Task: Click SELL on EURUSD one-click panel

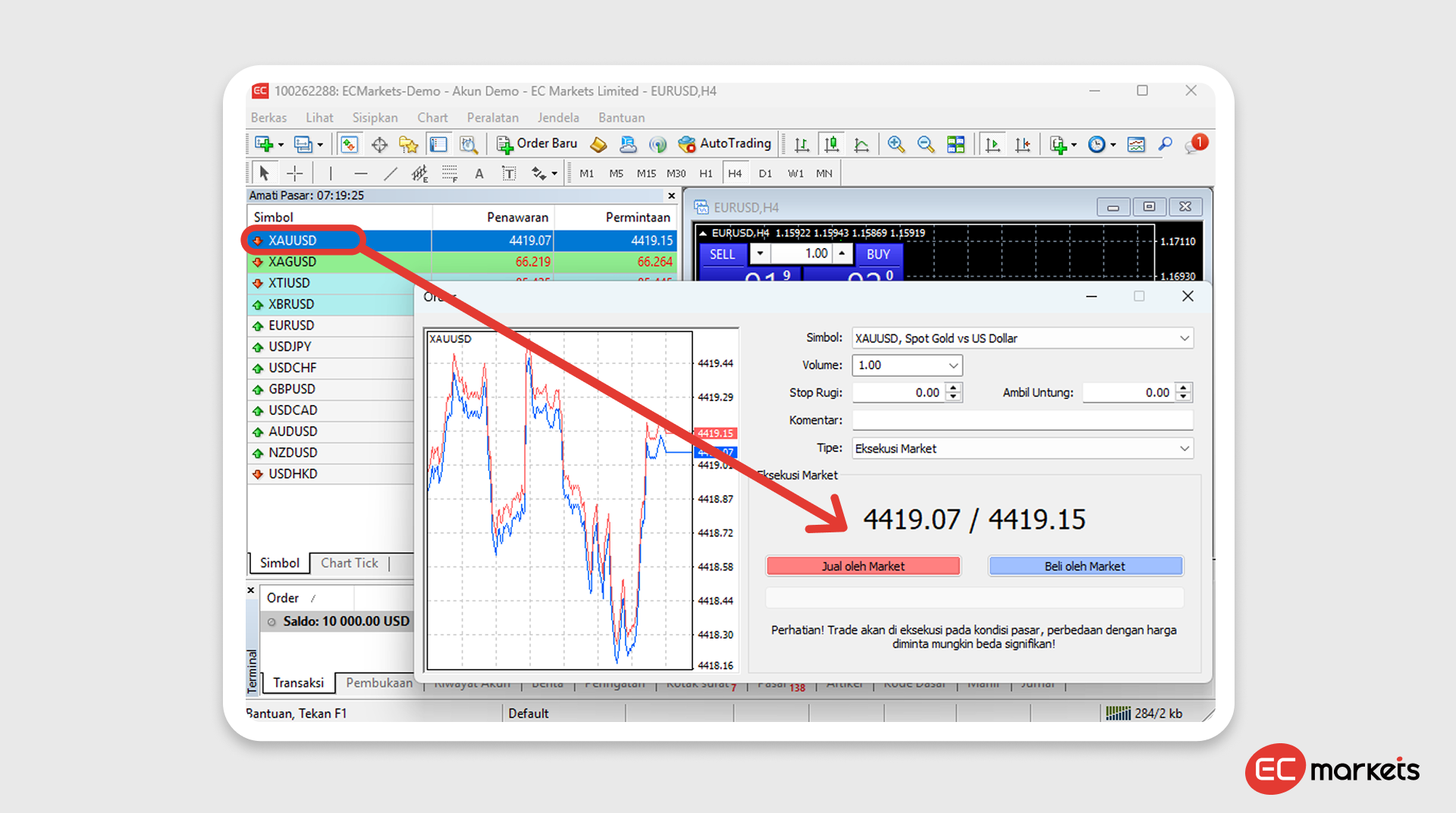Action: [722, 254]
